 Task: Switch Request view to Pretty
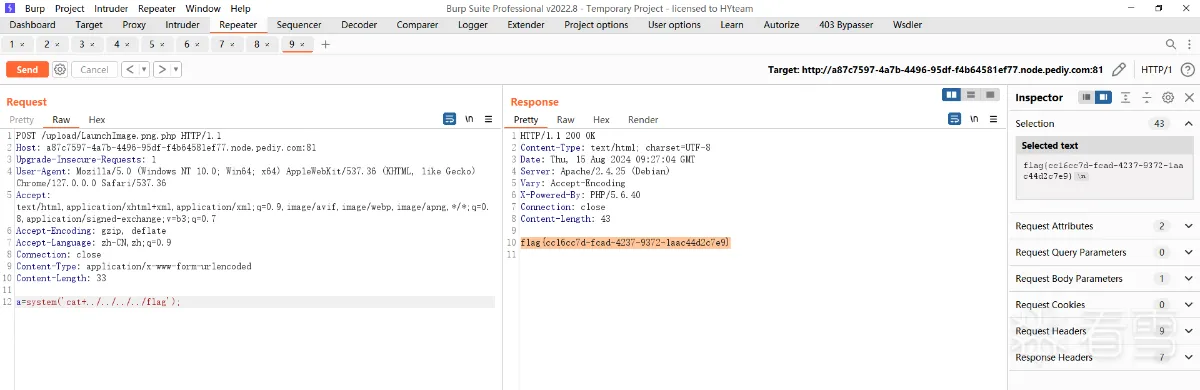pos(22,119)
